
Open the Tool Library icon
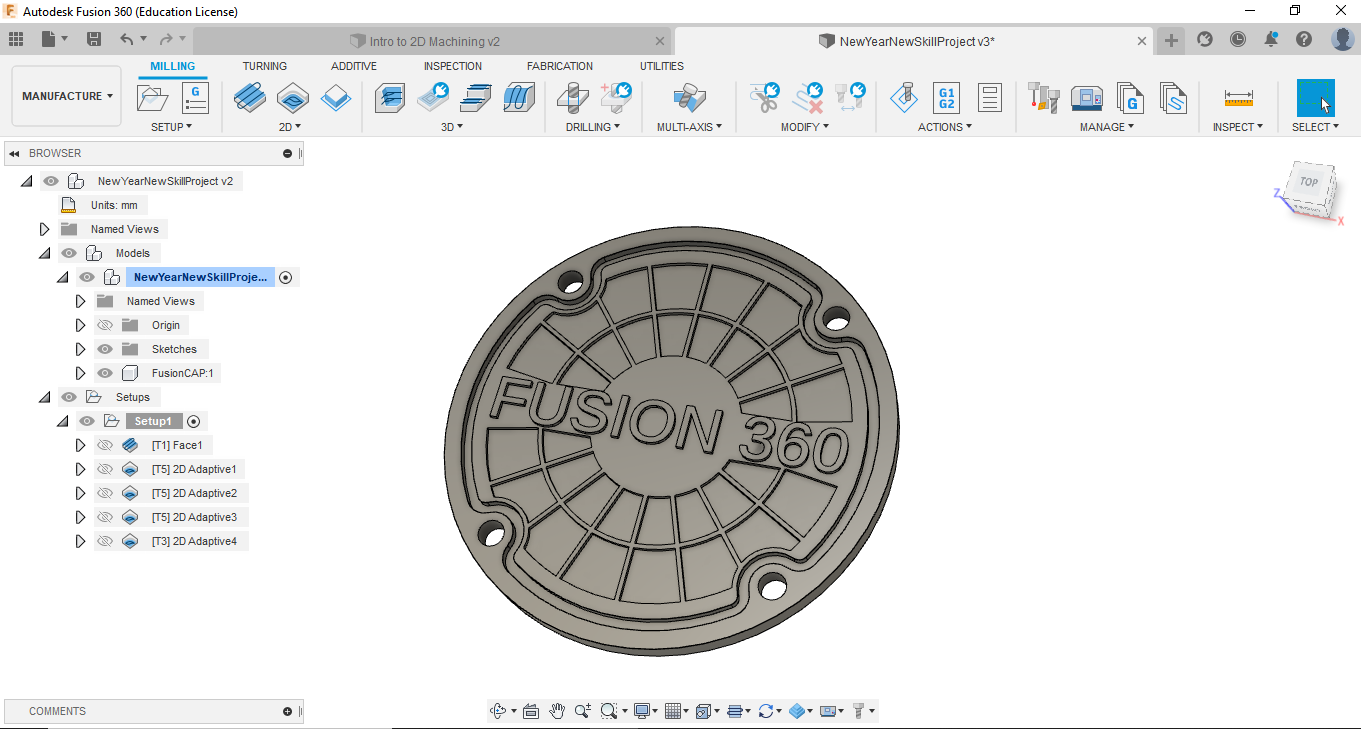tap(1043, 98)
